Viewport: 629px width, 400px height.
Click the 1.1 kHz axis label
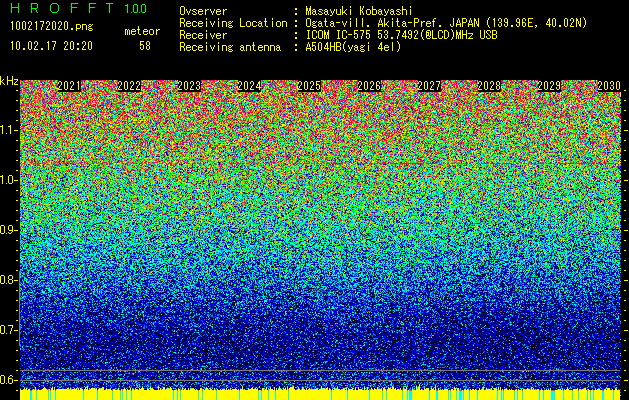[9, 130]
